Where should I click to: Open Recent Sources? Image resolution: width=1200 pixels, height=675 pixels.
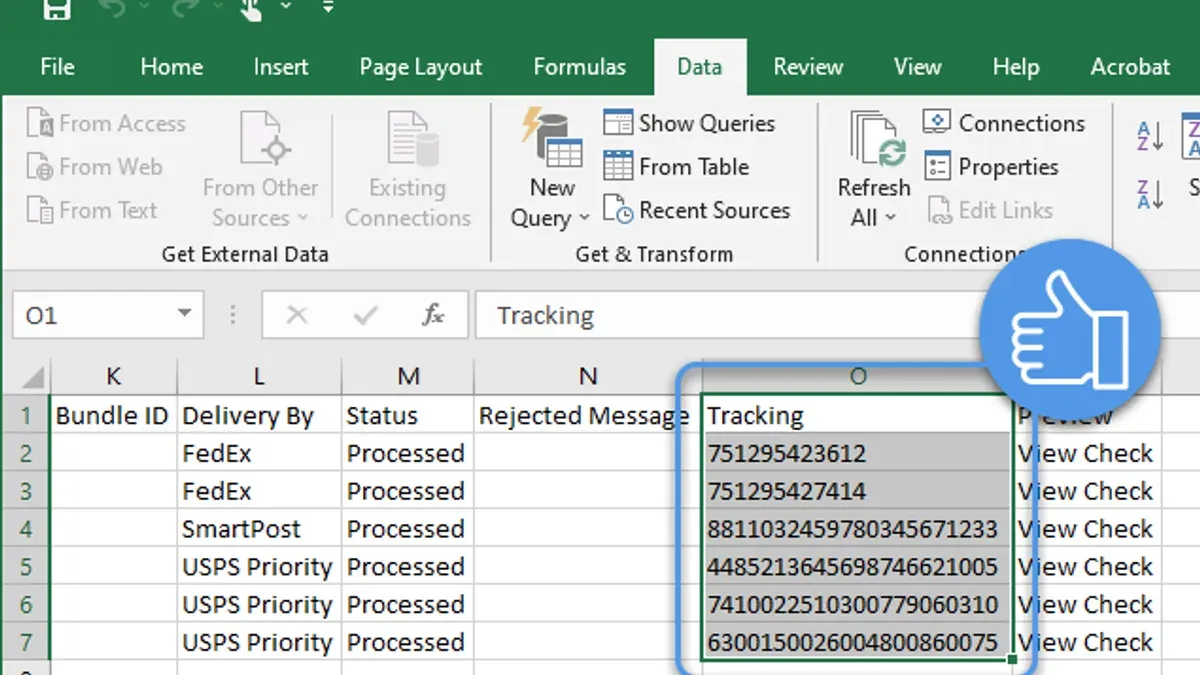click(697, 210)
